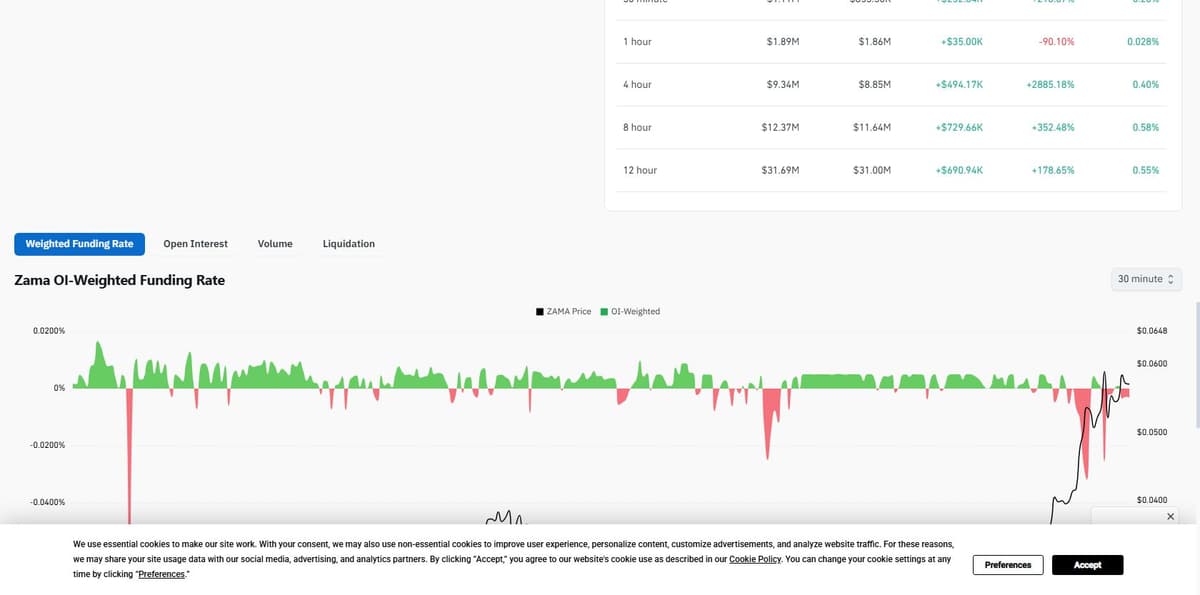Viewport: 1200px width, 595px height.
Task: Click the $0.0400 price axis label
Action: pyautogui.click(x=1152, y=500)
